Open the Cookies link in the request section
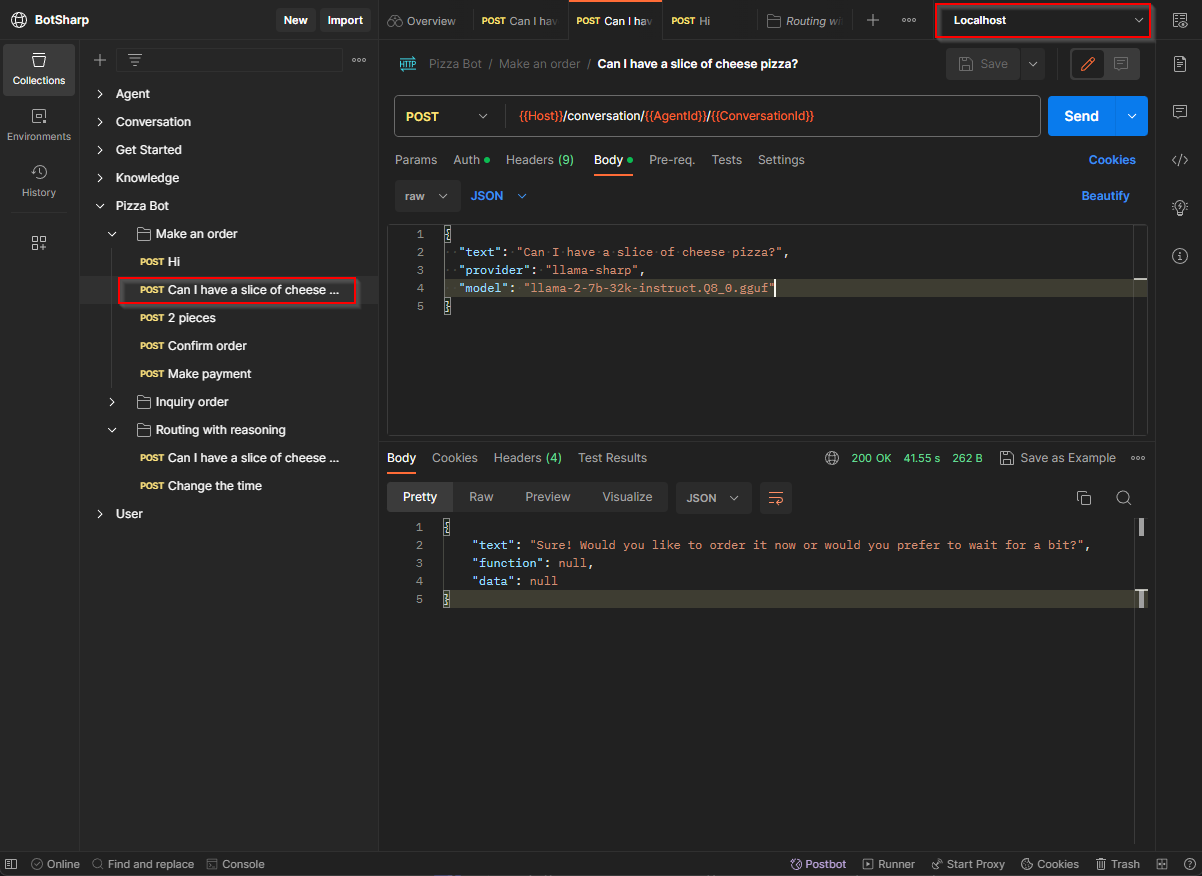The image size is (1202, 876). 1112,160
